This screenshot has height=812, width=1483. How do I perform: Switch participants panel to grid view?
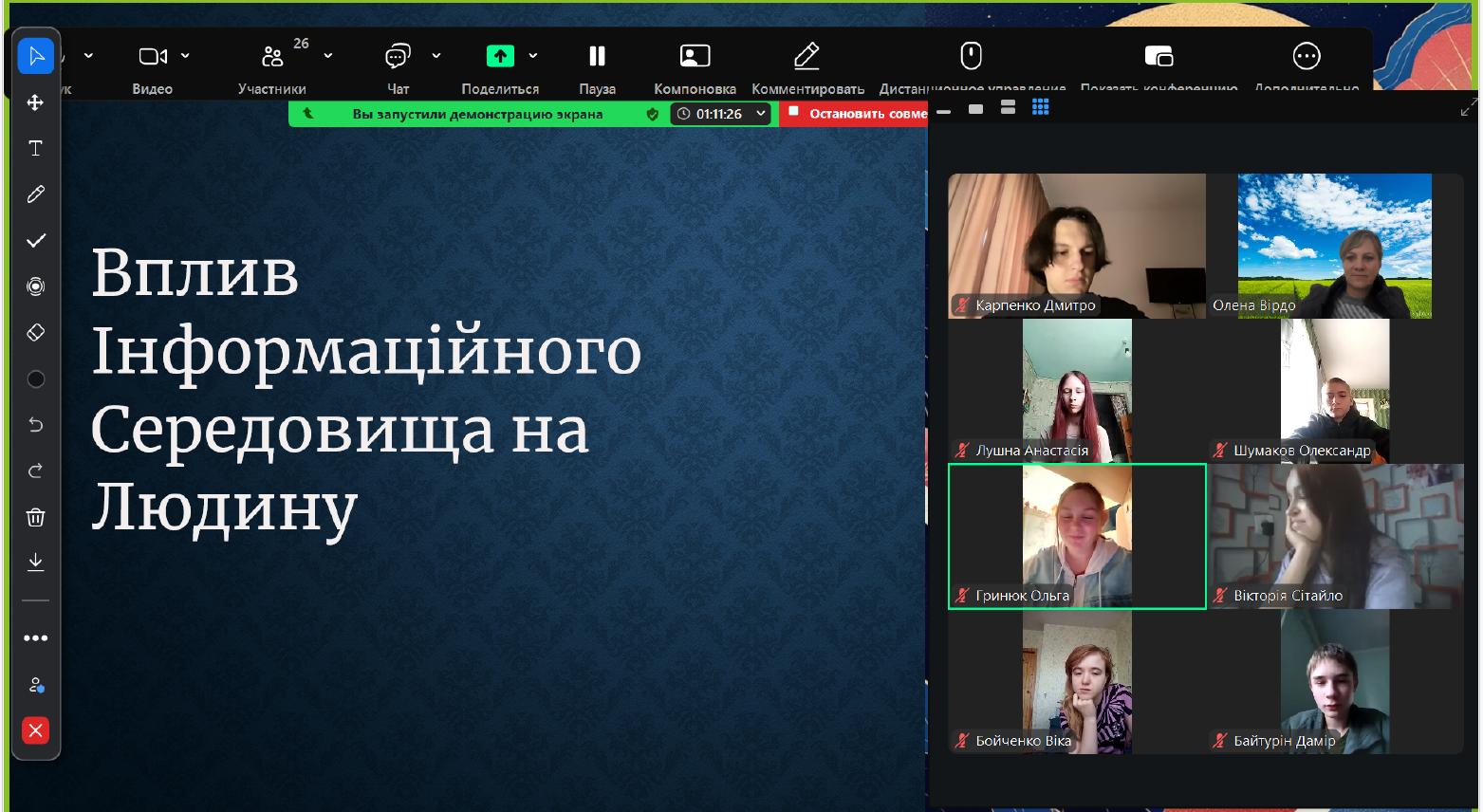pos(1040,108)
